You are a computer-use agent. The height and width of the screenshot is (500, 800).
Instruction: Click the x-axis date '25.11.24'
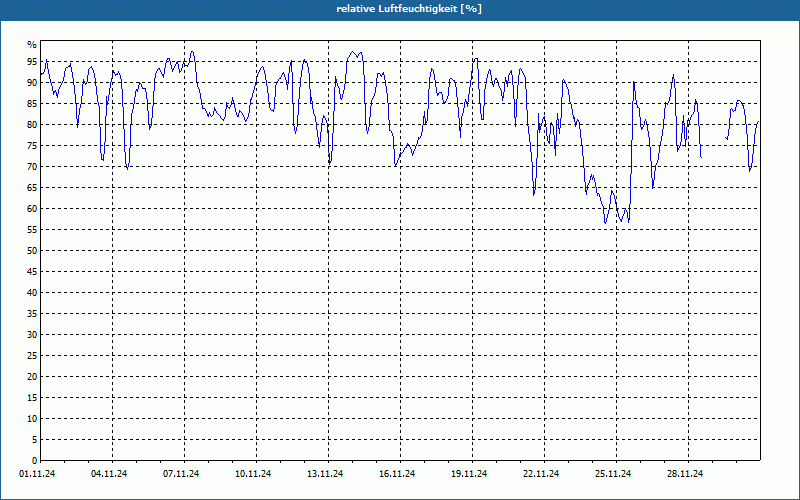pyautogui.click(x=613, y=474)
